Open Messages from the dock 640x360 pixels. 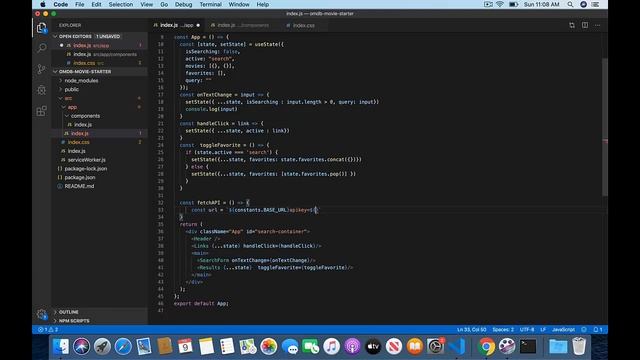[290, 347]
